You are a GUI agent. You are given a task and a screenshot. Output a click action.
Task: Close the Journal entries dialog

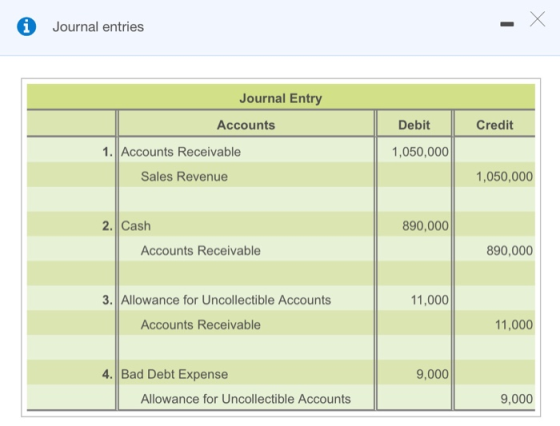pyautogui.click(x=538, y=19)
